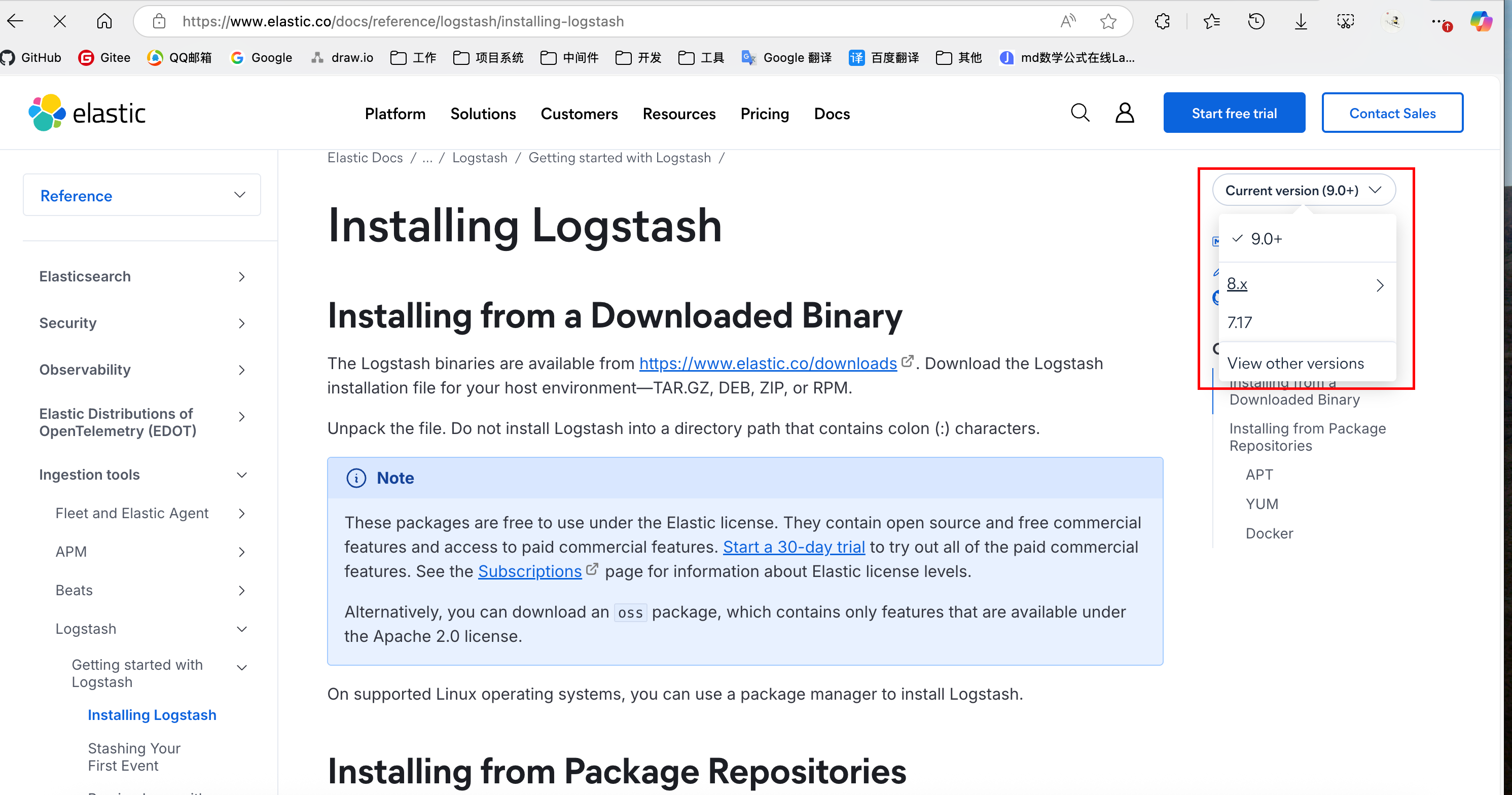
Task: Open browser history icon
Action: pyautogui.click(x=1255, y=22)
